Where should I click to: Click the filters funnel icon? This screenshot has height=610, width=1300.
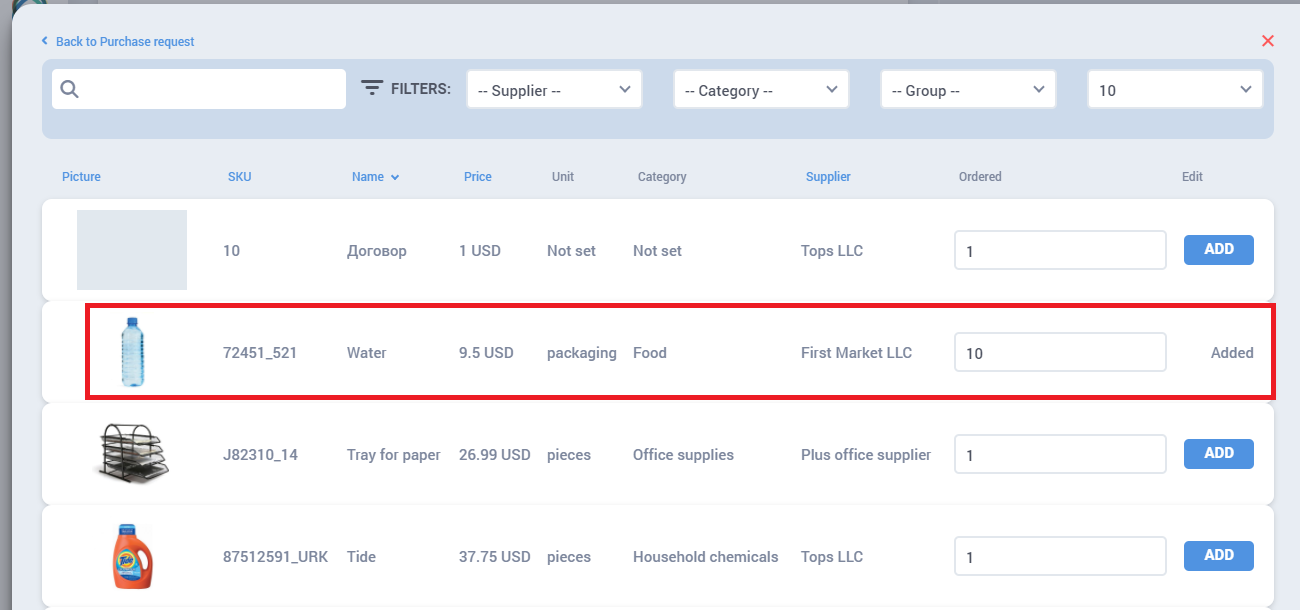click(x=372, y=88)
